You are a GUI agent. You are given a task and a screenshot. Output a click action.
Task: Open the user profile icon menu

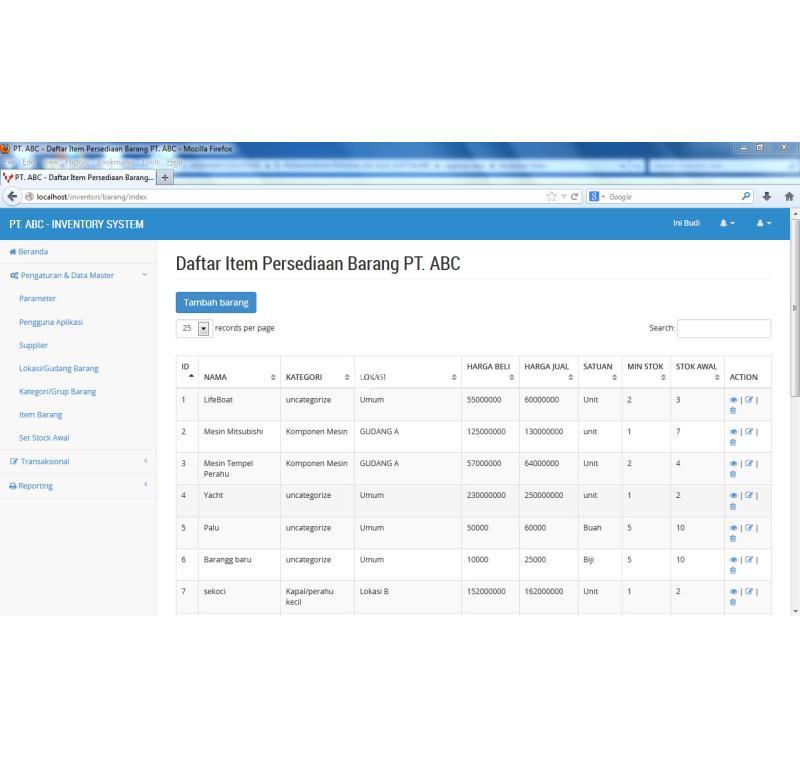coord(763,223)
